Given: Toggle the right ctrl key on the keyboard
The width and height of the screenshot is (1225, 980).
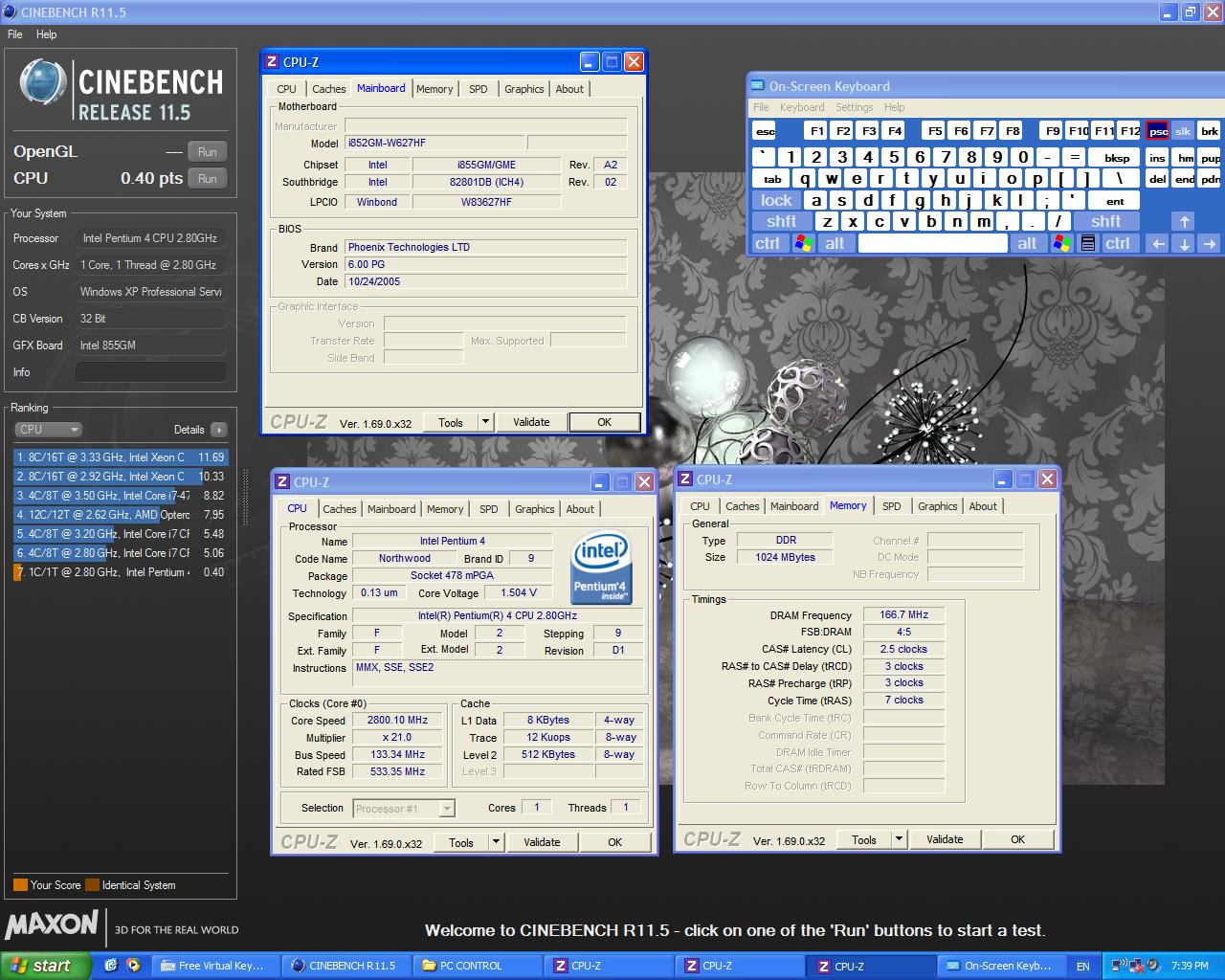Looking at the screenshot, I should pyautogui.click(x=1118, y=243).
